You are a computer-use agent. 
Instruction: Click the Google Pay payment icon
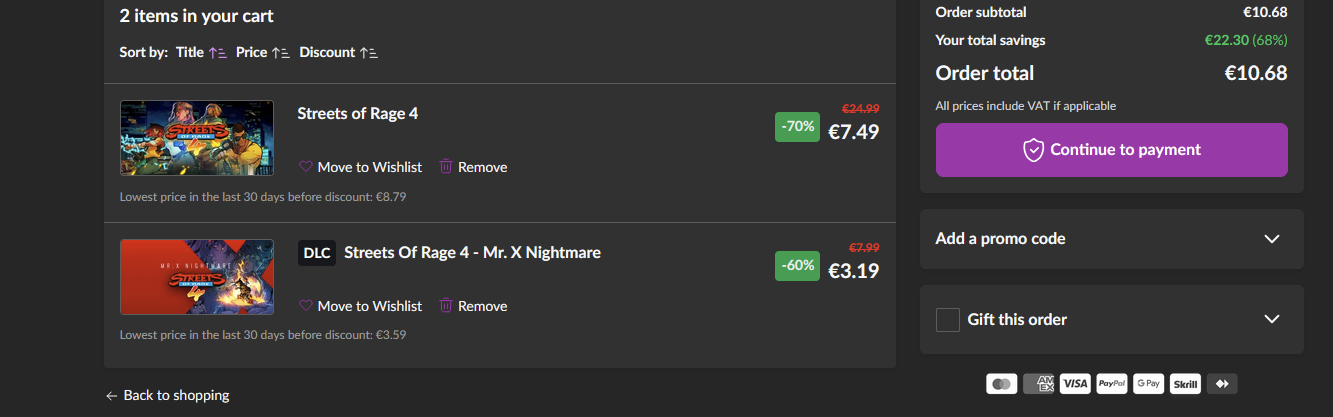(x=1149, y=383)
